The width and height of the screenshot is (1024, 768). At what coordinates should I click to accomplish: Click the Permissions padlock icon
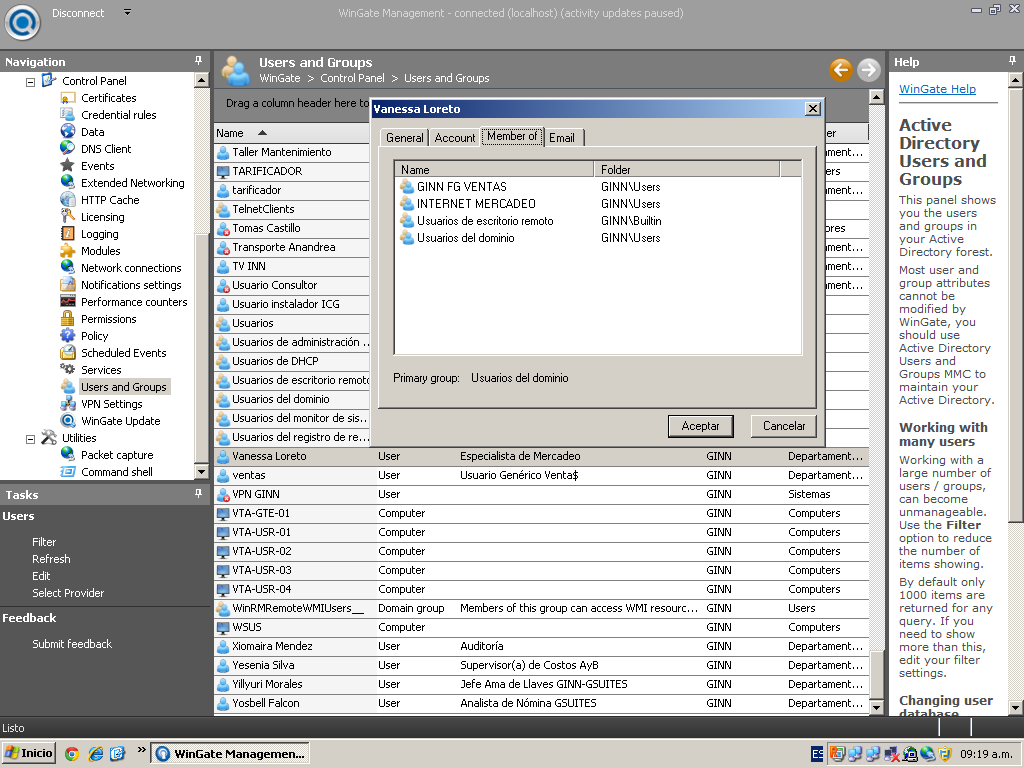pos(68,319)
